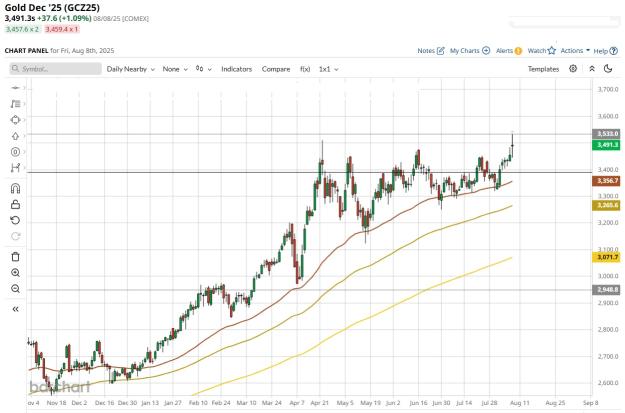Select the crosshair pointer tool

(15, 88)
